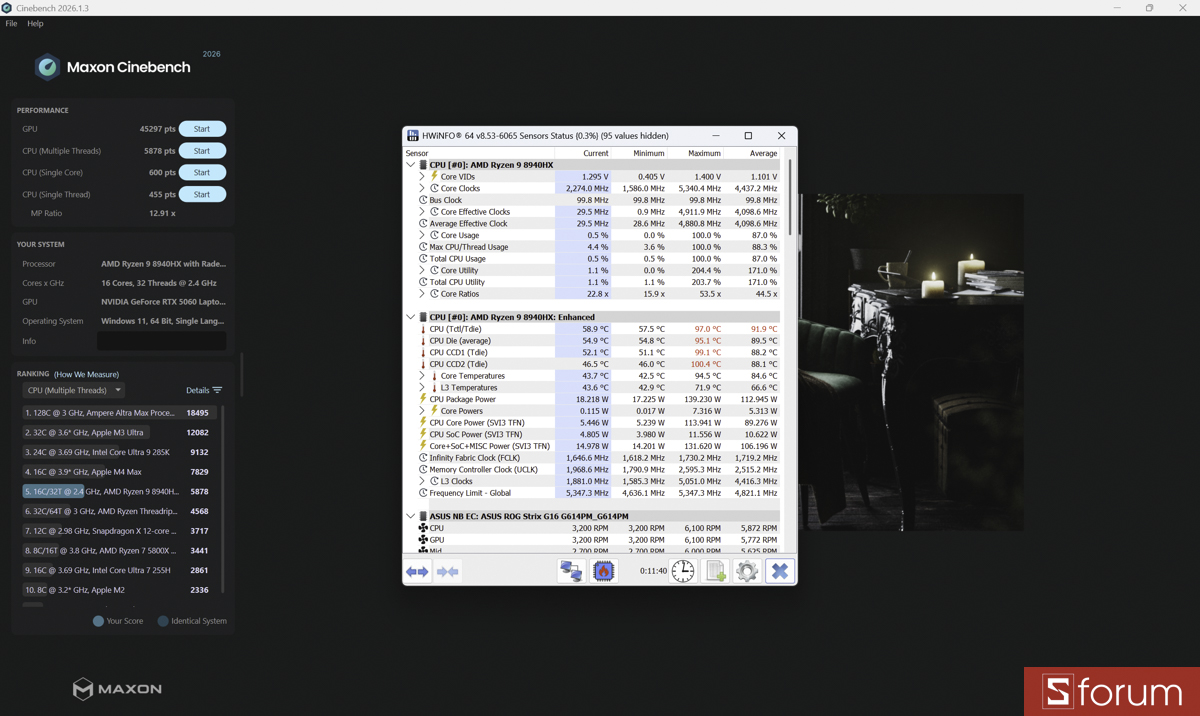1200x716 pixels.
Task: Expand the Core Usage row
Action: tap(422, 235)
